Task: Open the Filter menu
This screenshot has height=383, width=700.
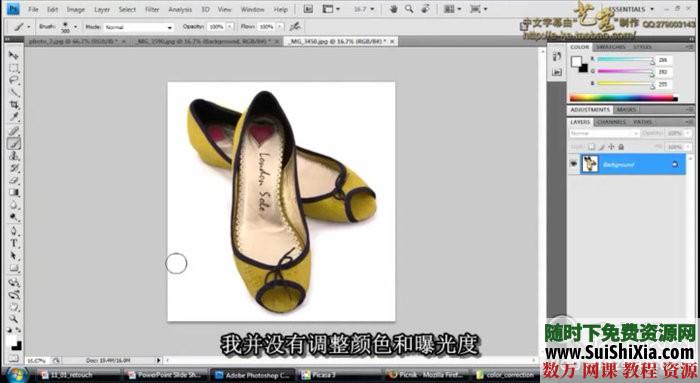Action: [x=152, y=9]
